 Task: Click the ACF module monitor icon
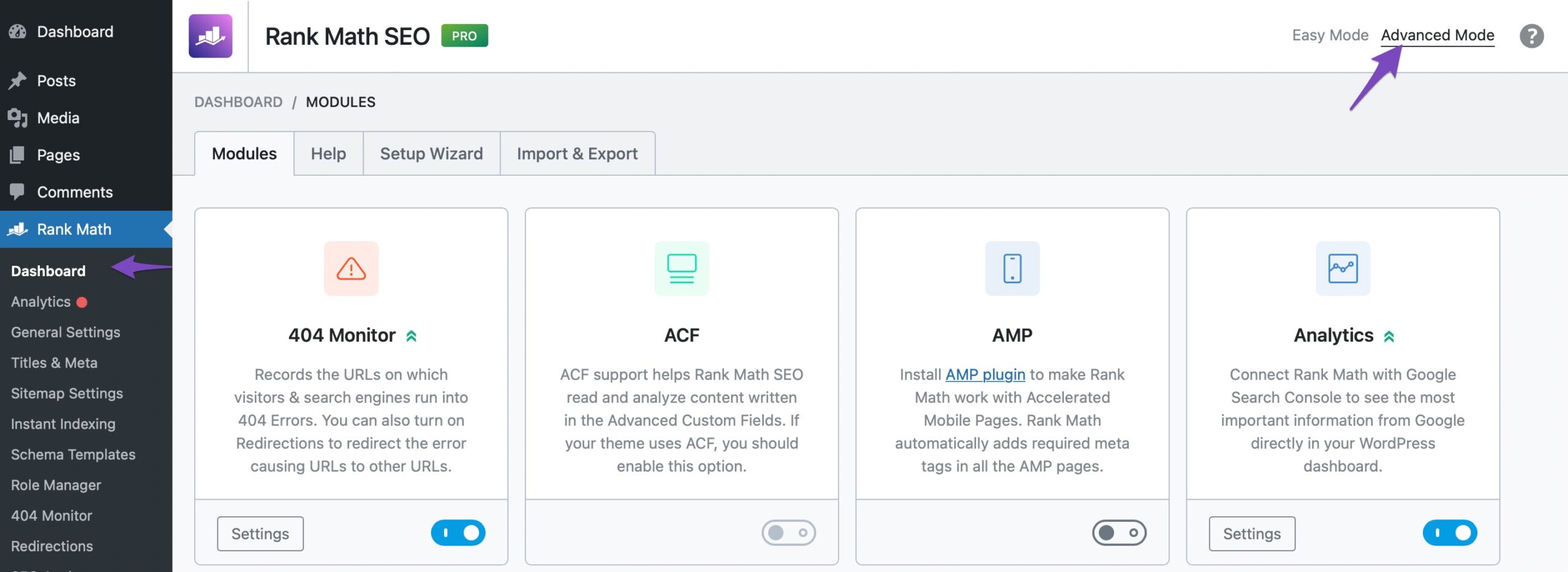[x=682, y=268]
